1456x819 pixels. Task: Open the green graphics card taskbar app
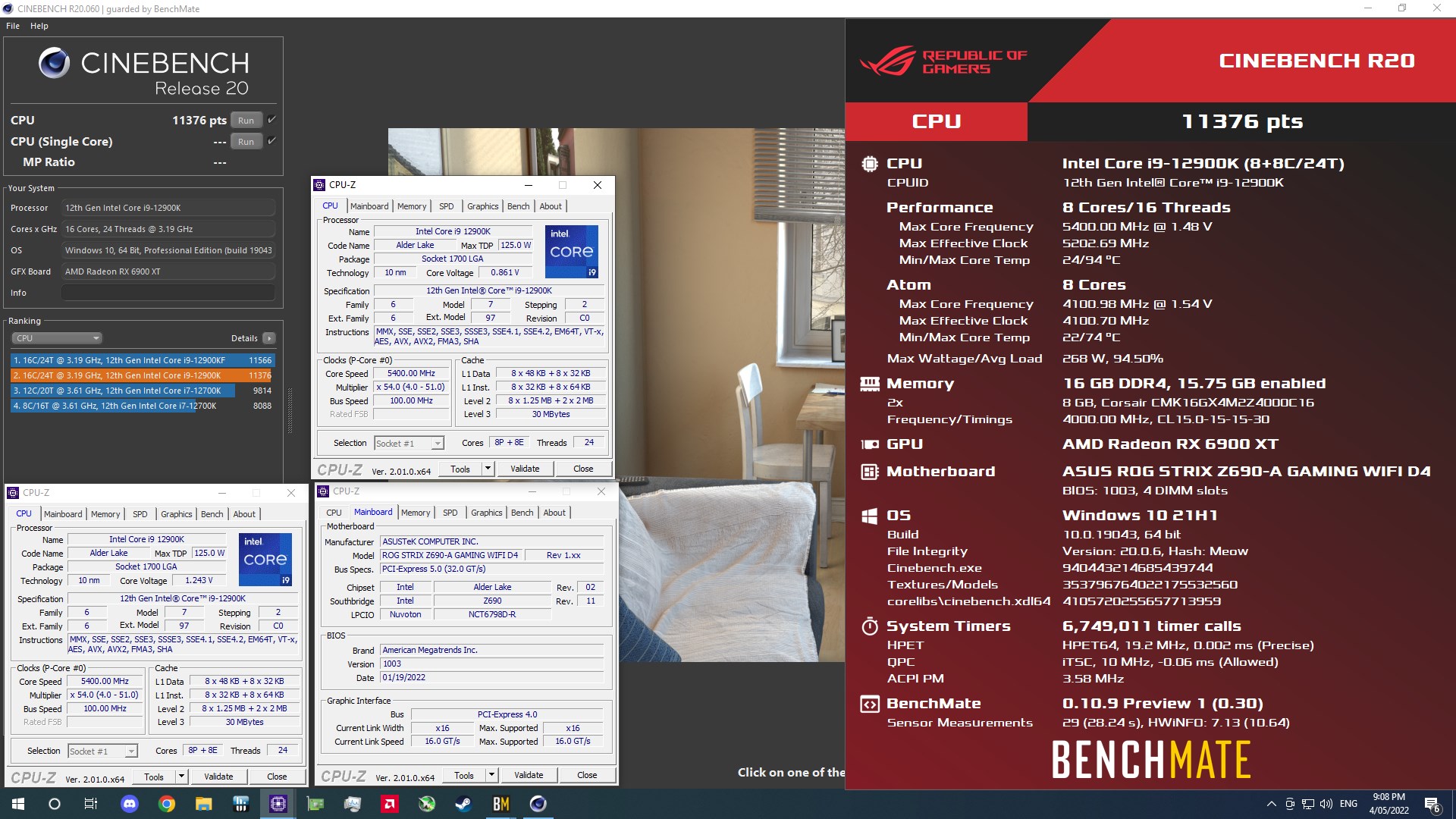tap(315, 804)
